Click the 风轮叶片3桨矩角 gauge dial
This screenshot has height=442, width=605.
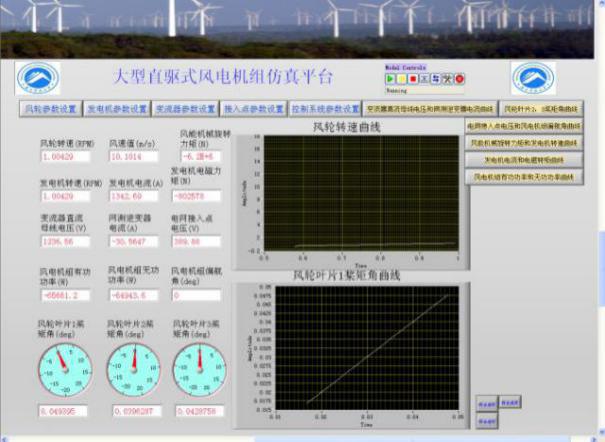pos(193,364)
